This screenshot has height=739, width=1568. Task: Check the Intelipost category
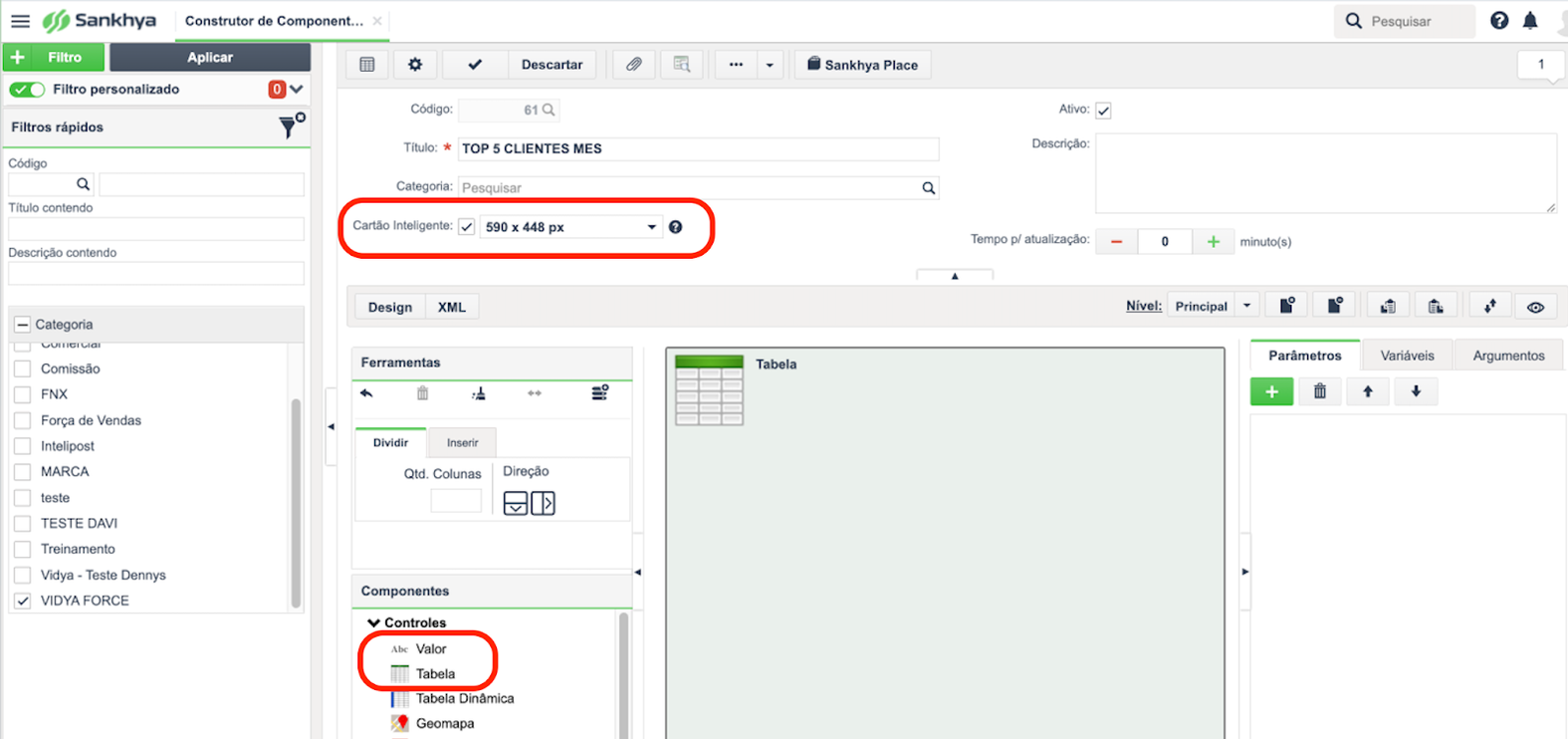coord(22,446)
